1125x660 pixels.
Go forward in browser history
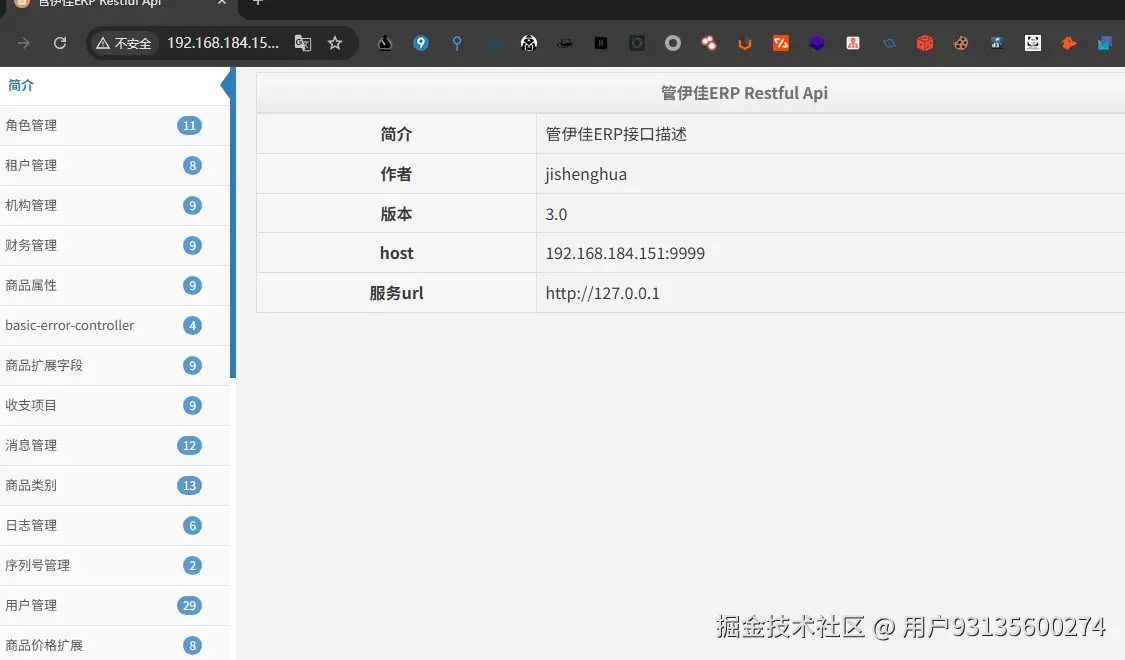(x=24, y=43)
